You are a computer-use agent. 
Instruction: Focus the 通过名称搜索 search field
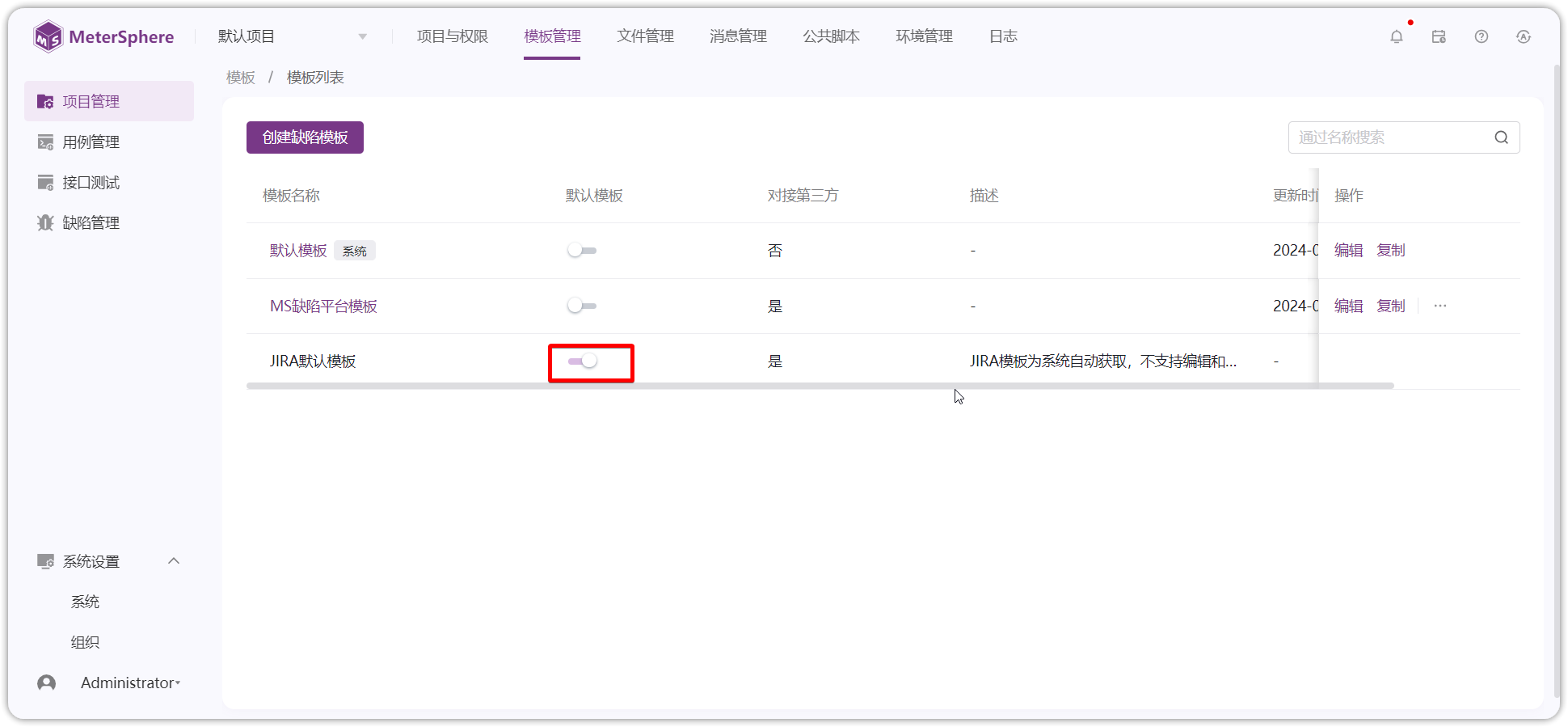(1391, 137)
